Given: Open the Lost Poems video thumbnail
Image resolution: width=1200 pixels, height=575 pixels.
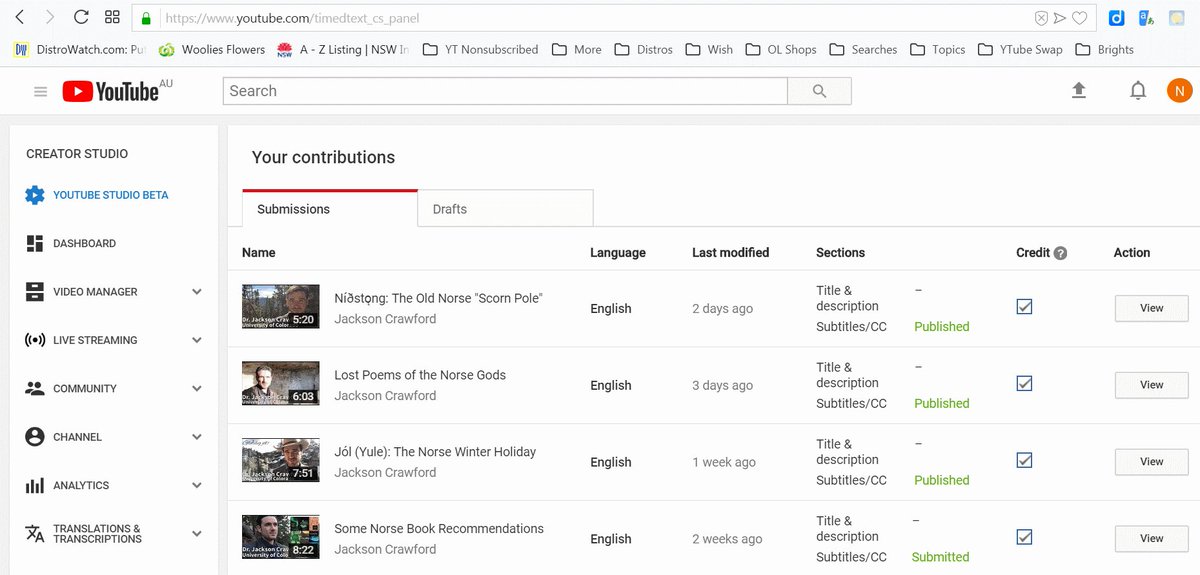Looking at the screenshot, I should [x=281, y=384].
